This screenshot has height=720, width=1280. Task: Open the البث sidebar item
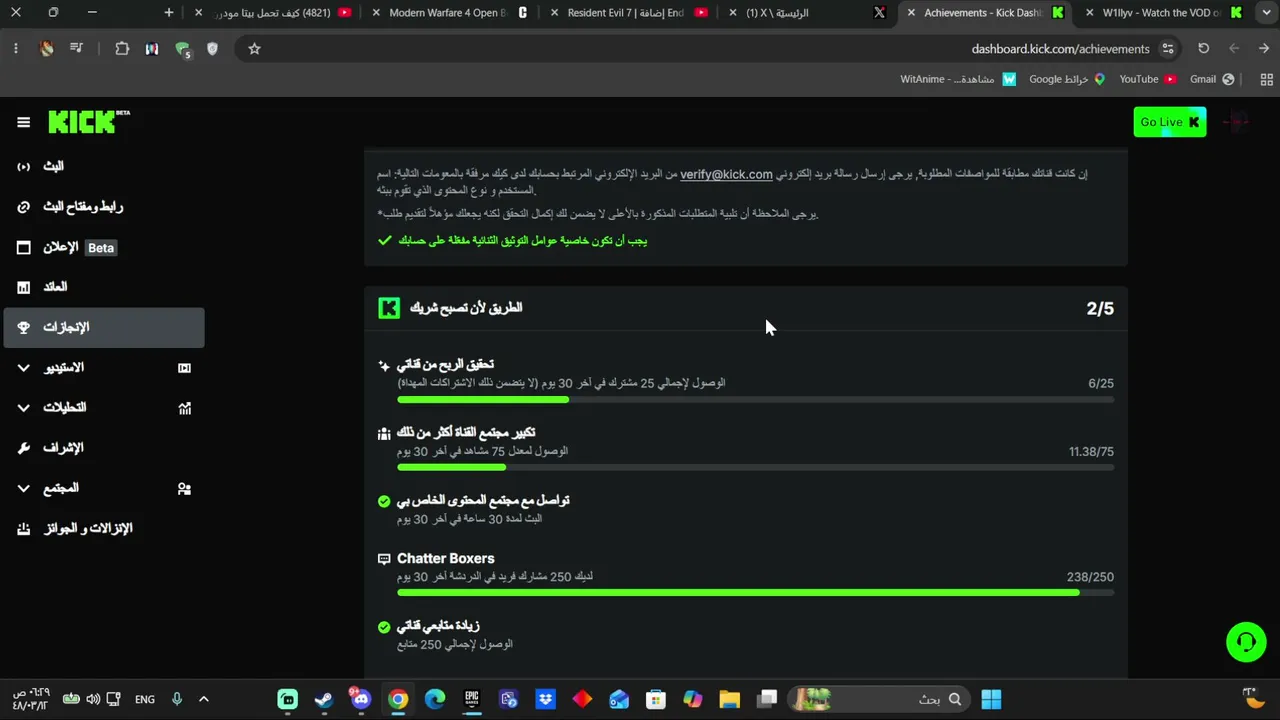[x=104, y=167]
